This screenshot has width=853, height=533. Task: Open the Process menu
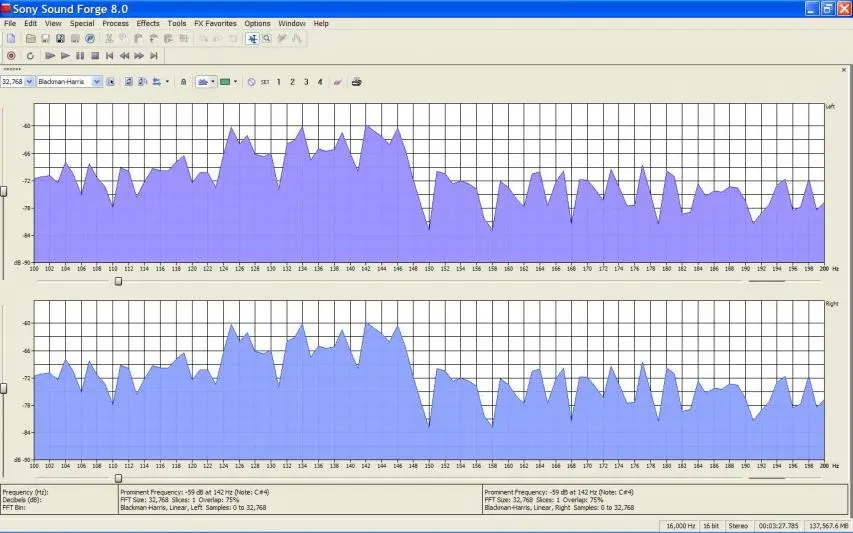point(115,23)
